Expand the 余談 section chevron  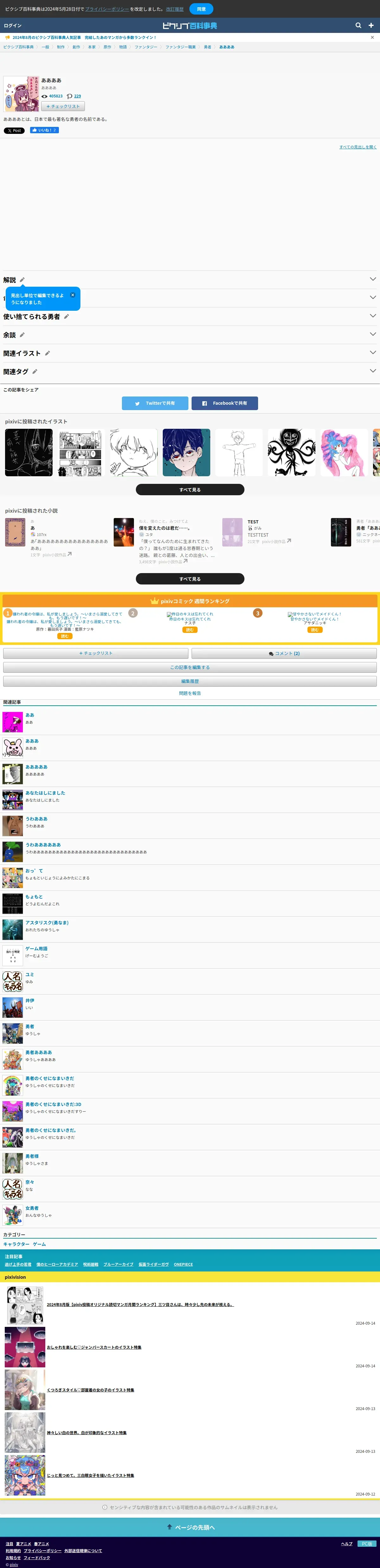coord(373,334)
